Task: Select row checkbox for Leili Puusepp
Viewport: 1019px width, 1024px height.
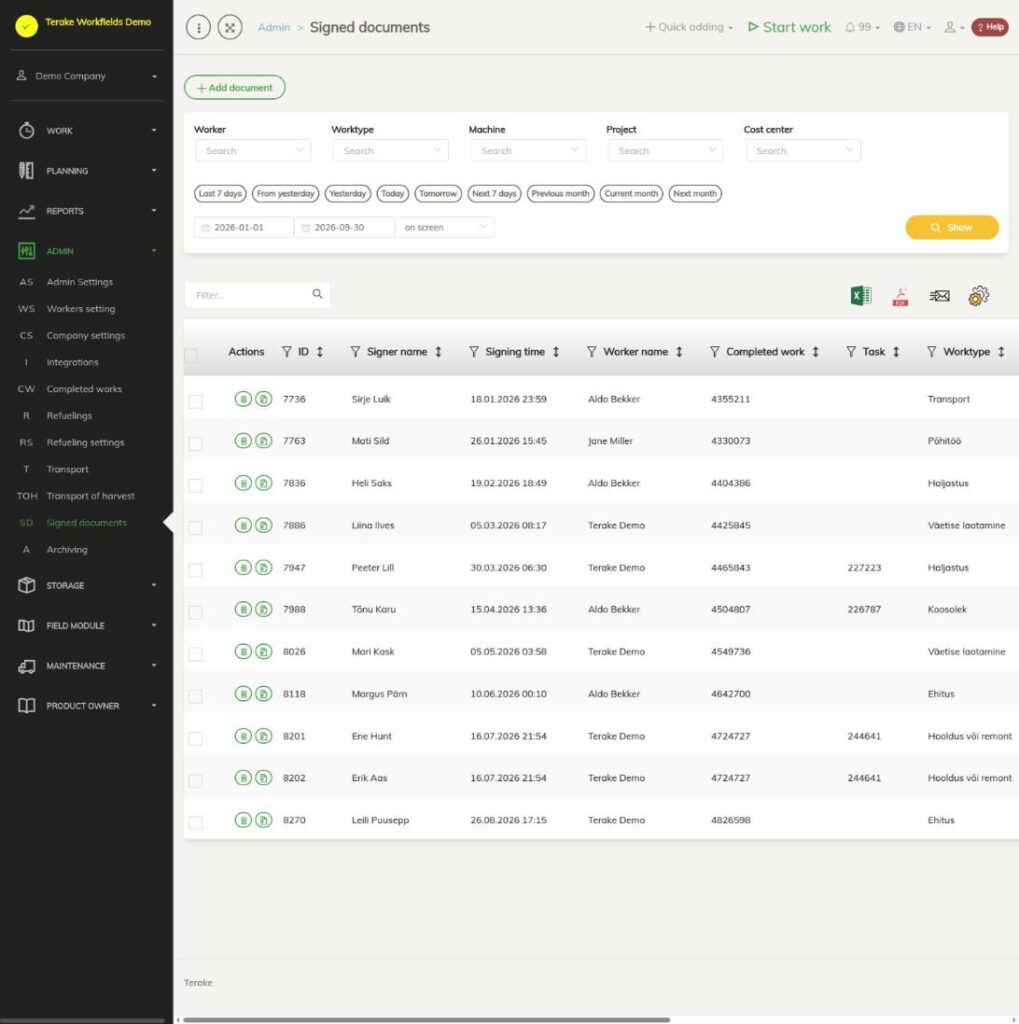Action: [x=195, y=823]
